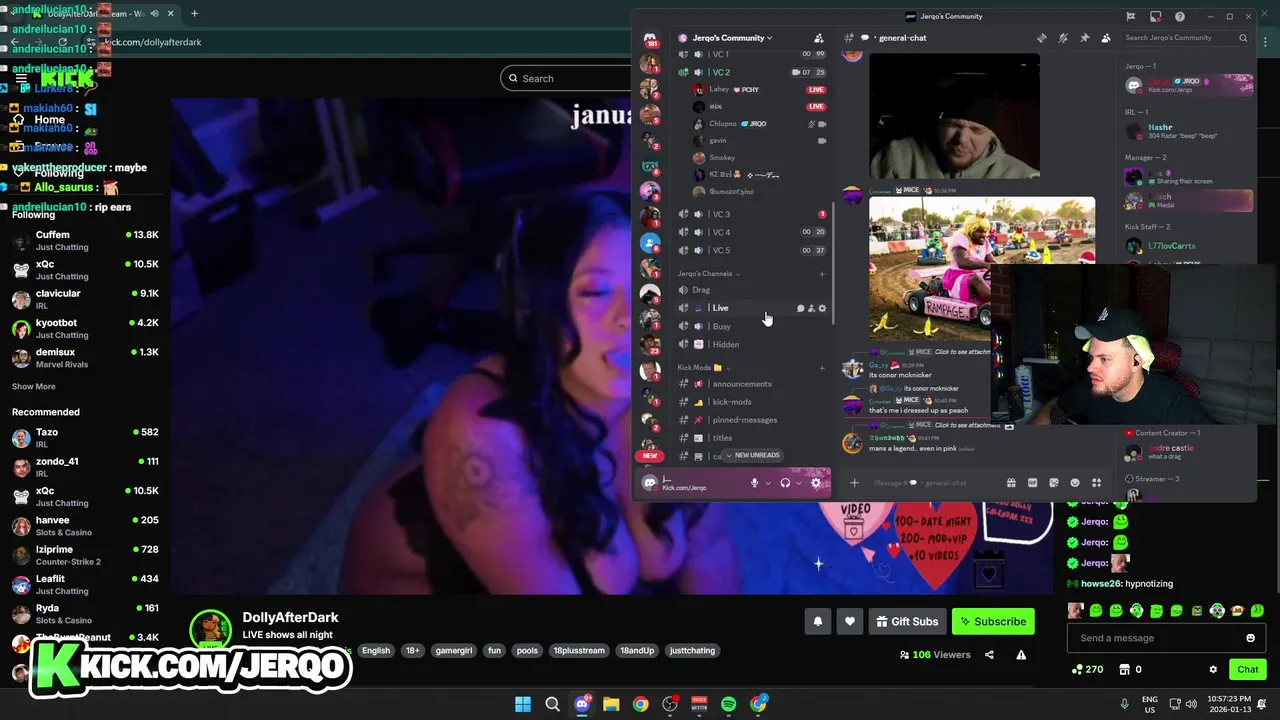Toggle Discord headphone deafen
The width and height of the screenshot is (1280, 720).
click(x=785, y=483)
